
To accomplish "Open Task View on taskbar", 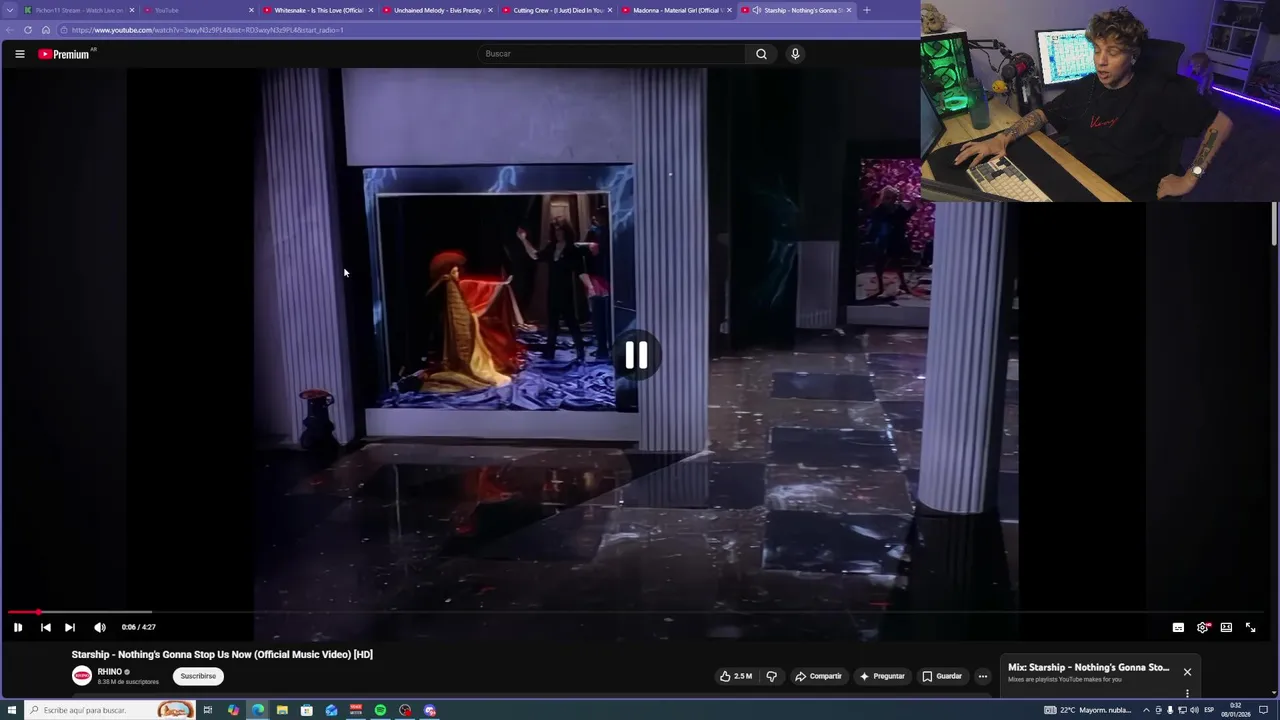I will (x=208, y=710).
